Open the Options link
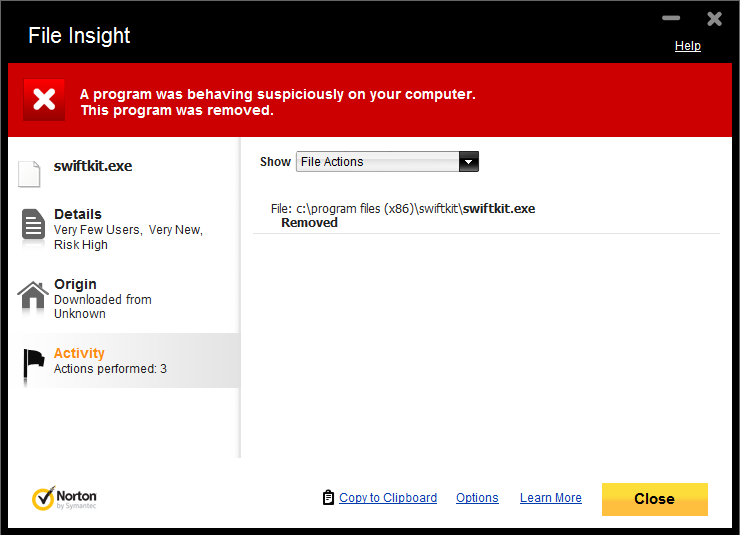 point(477,498)
